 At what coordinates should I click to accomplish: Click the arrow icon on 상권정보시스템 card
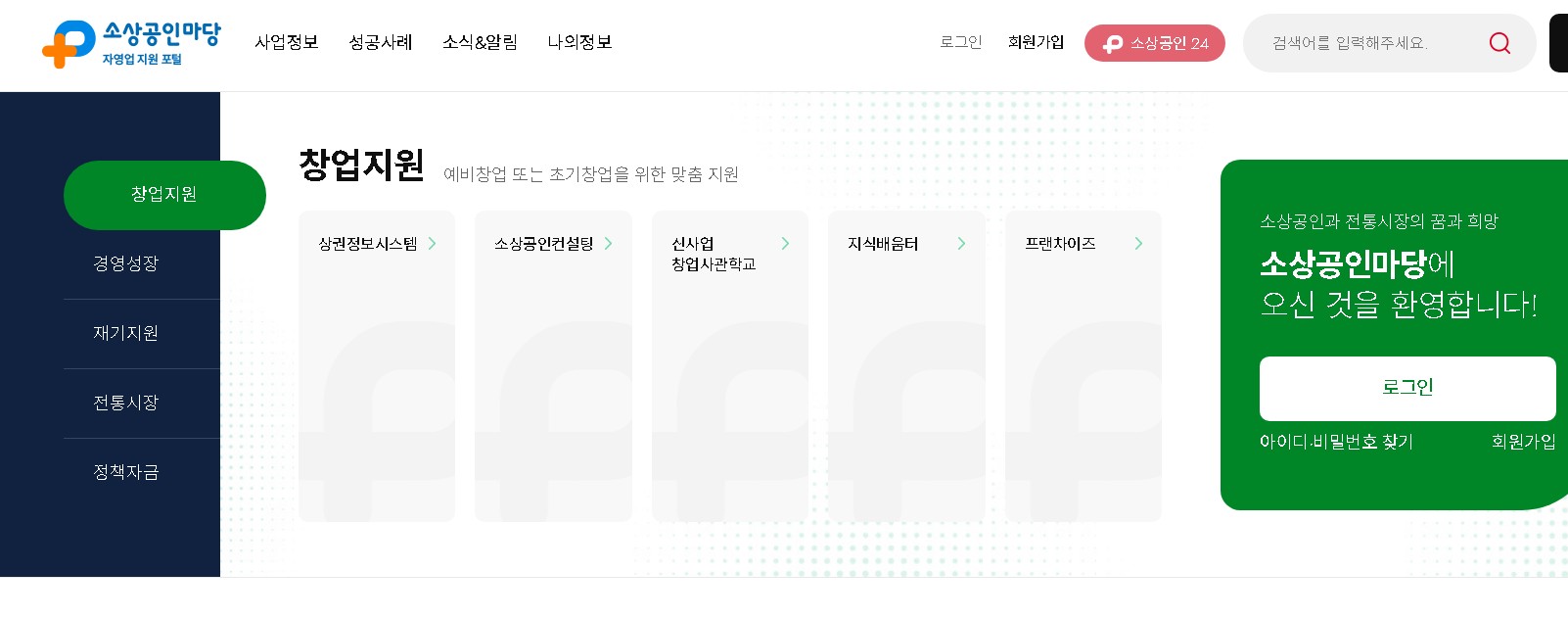coord(436,244)
